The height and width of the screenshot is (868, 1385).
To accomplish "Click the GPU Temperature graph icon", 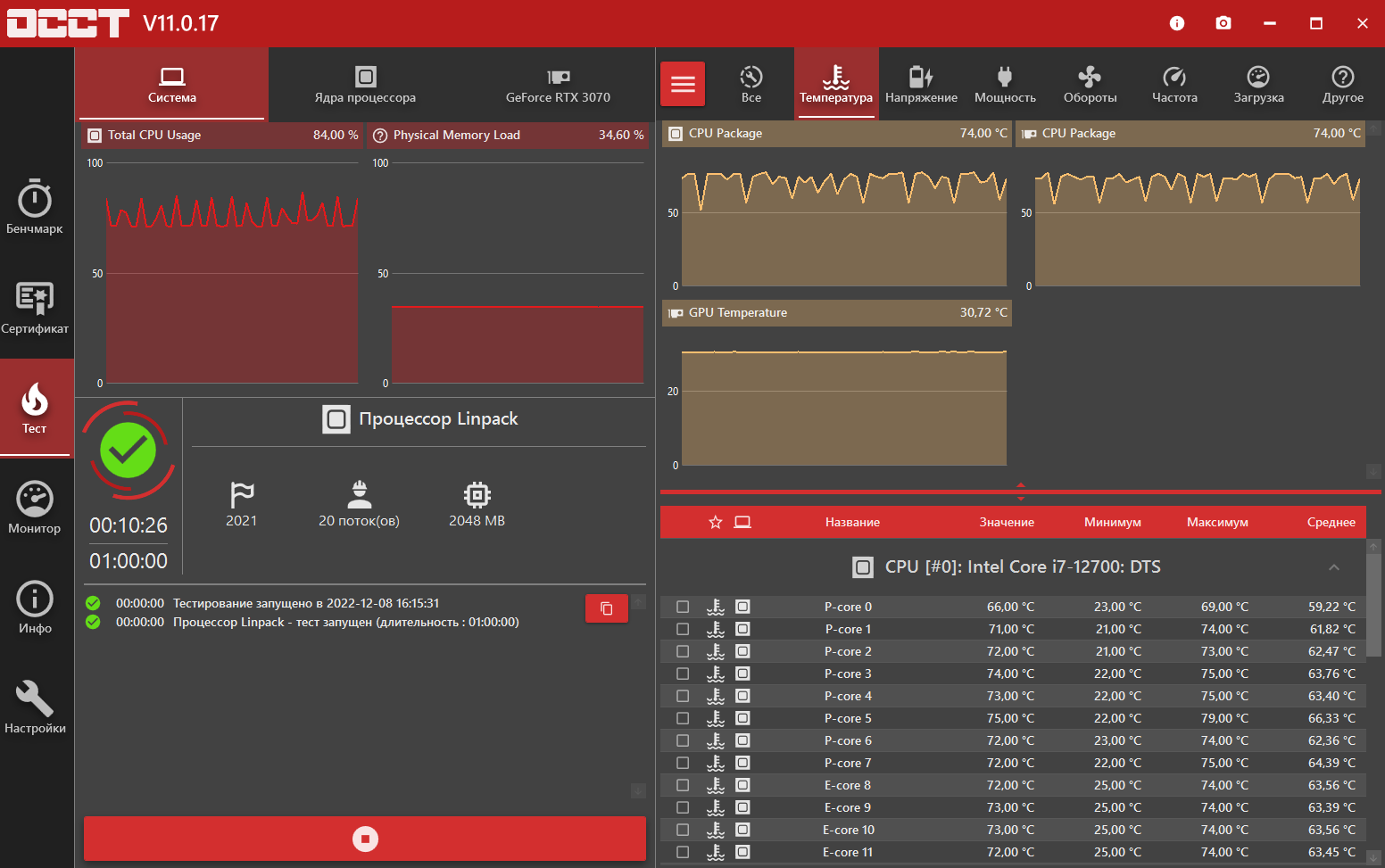I will point(676,313).
